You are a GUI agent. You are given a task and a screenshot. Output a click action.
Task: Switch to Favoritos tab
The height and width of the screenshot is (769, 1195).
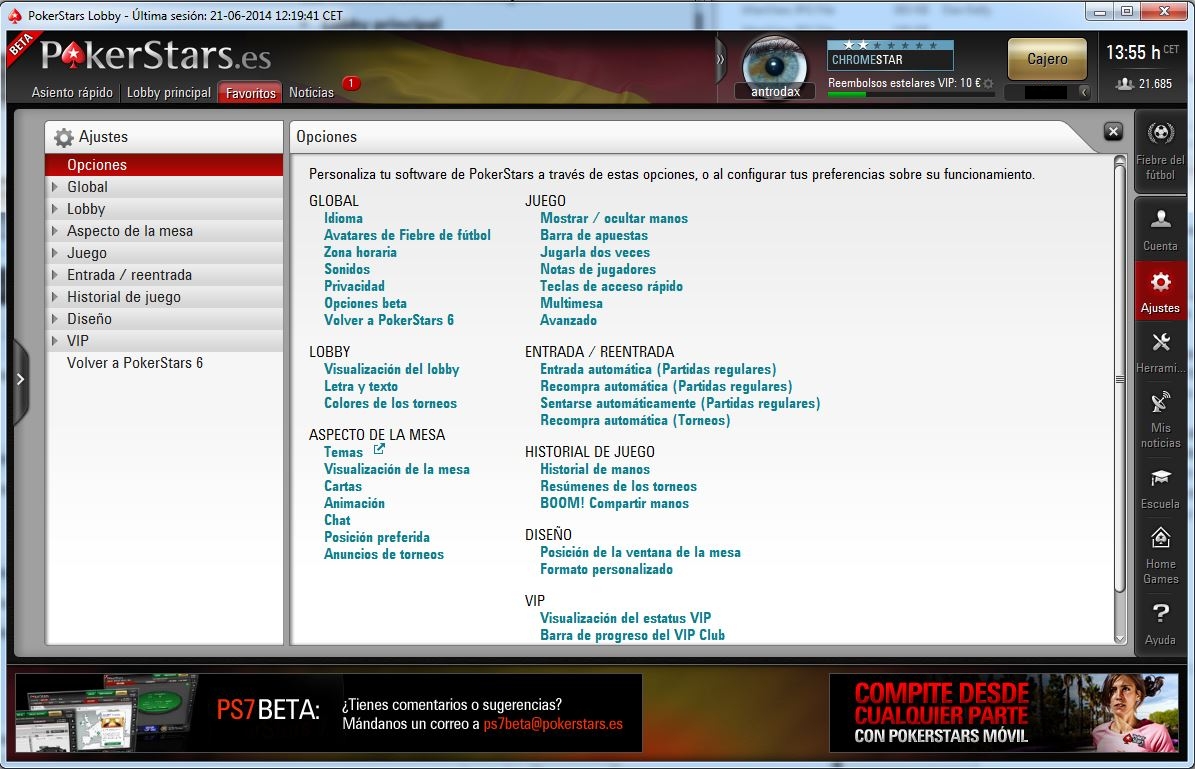(x=250, y=92)
